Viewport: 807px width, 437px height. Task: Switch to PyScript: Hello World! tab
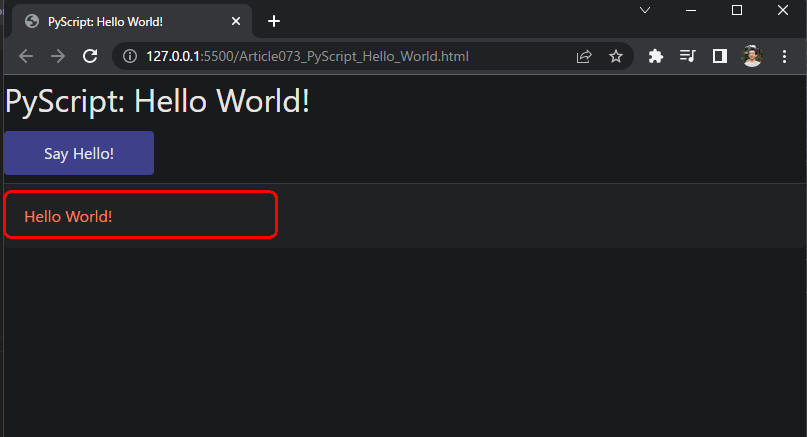tap(131, 21)
